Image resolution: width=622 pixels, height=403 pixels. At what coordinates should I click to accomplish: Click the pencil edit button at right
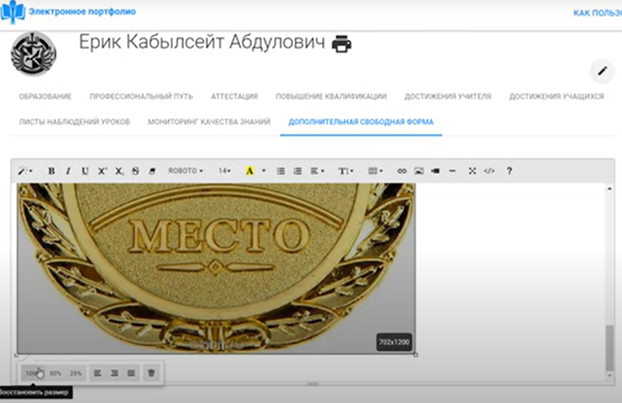coord(601,70)
